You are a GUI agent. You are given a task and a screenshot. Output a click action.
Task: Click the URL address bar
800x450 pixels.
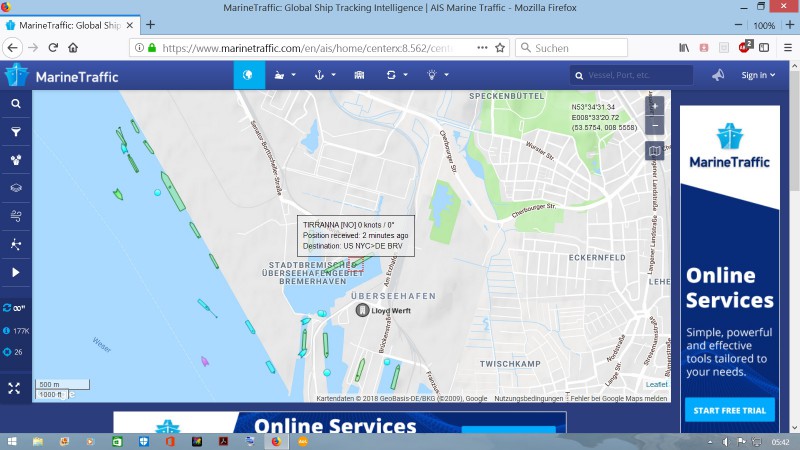(x=306, y=48)
